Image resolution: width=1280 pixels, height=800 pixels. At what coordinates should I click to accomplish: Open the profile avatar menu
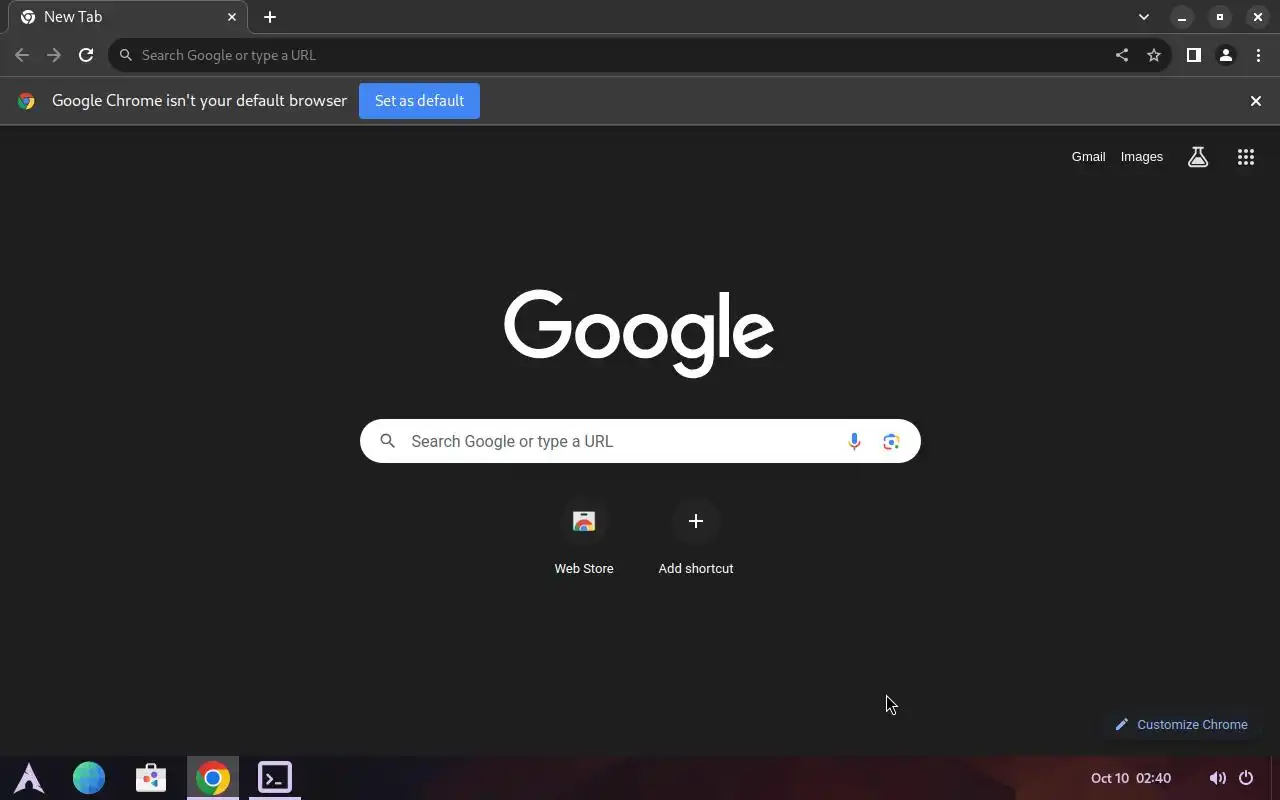(x=1225, y=55)
